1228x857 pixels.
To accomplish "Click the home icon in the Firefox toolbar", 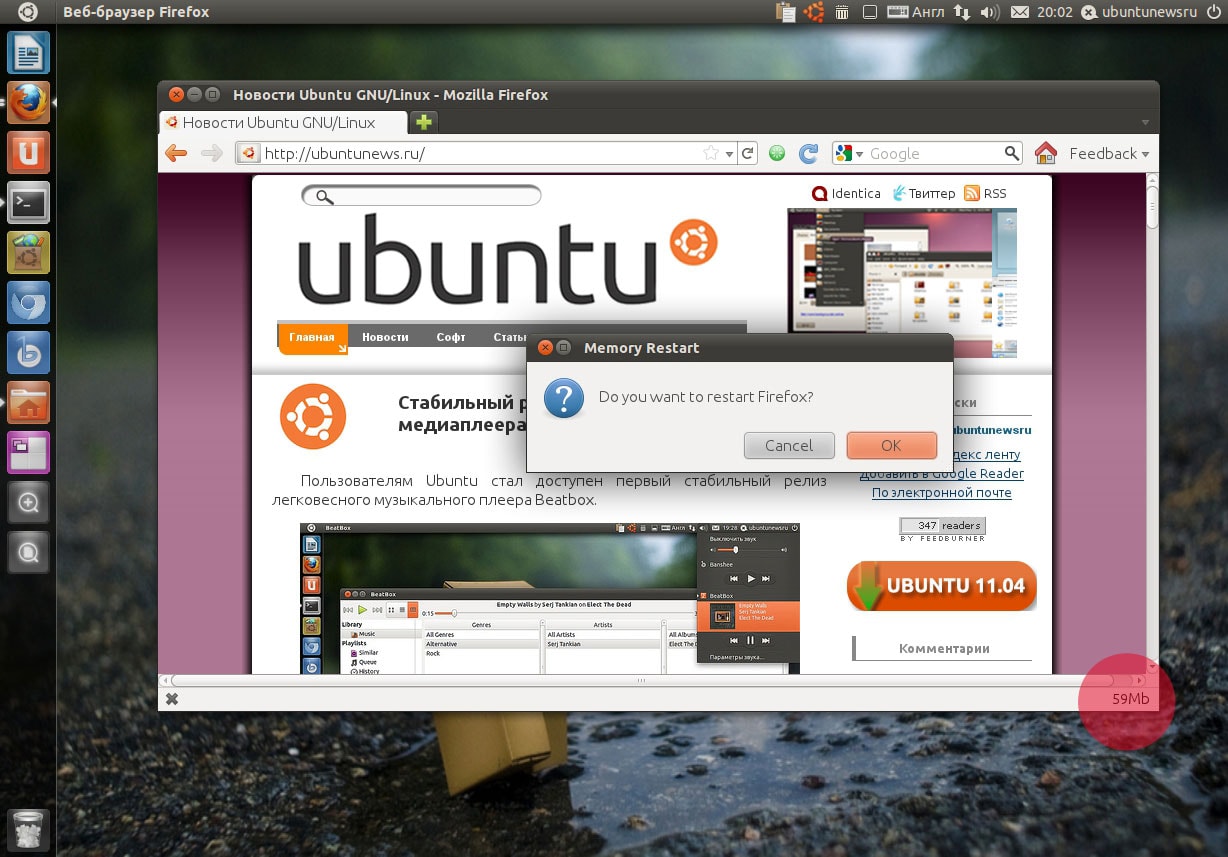I will click(1045, 153).
